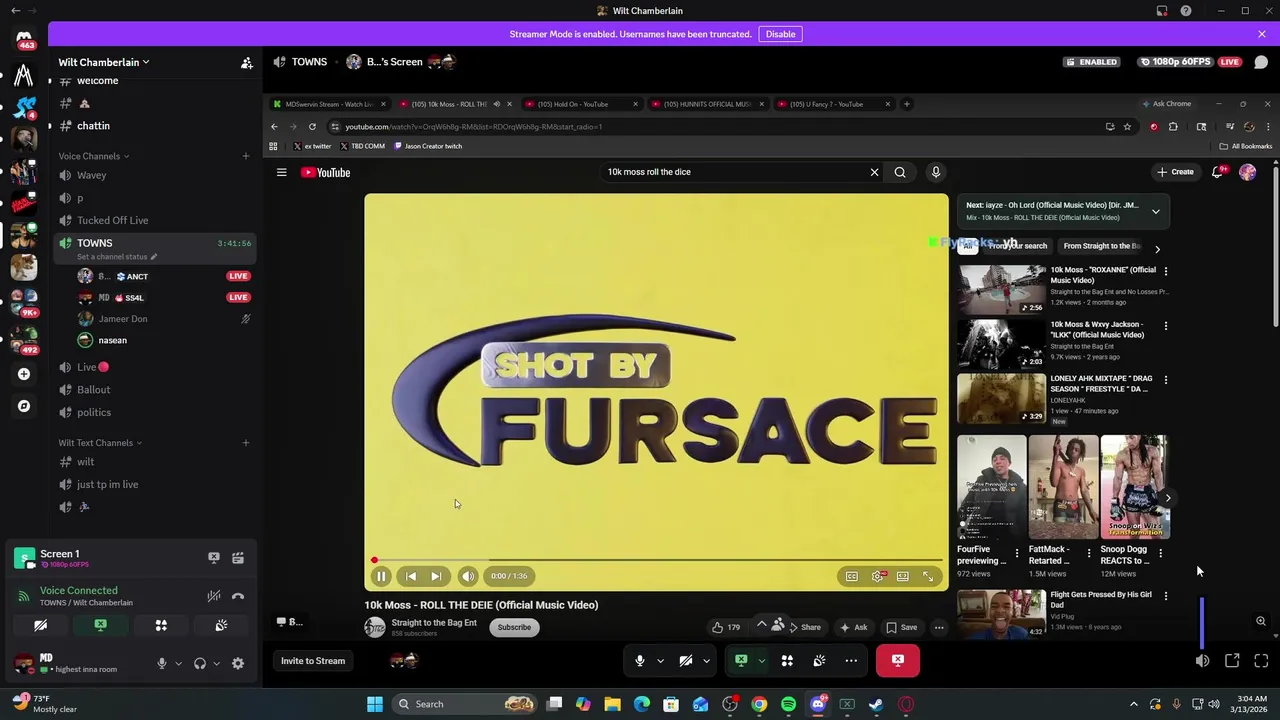
Task: Switch to U Fancy ? - YouTube tab
Action: [833, 104]
